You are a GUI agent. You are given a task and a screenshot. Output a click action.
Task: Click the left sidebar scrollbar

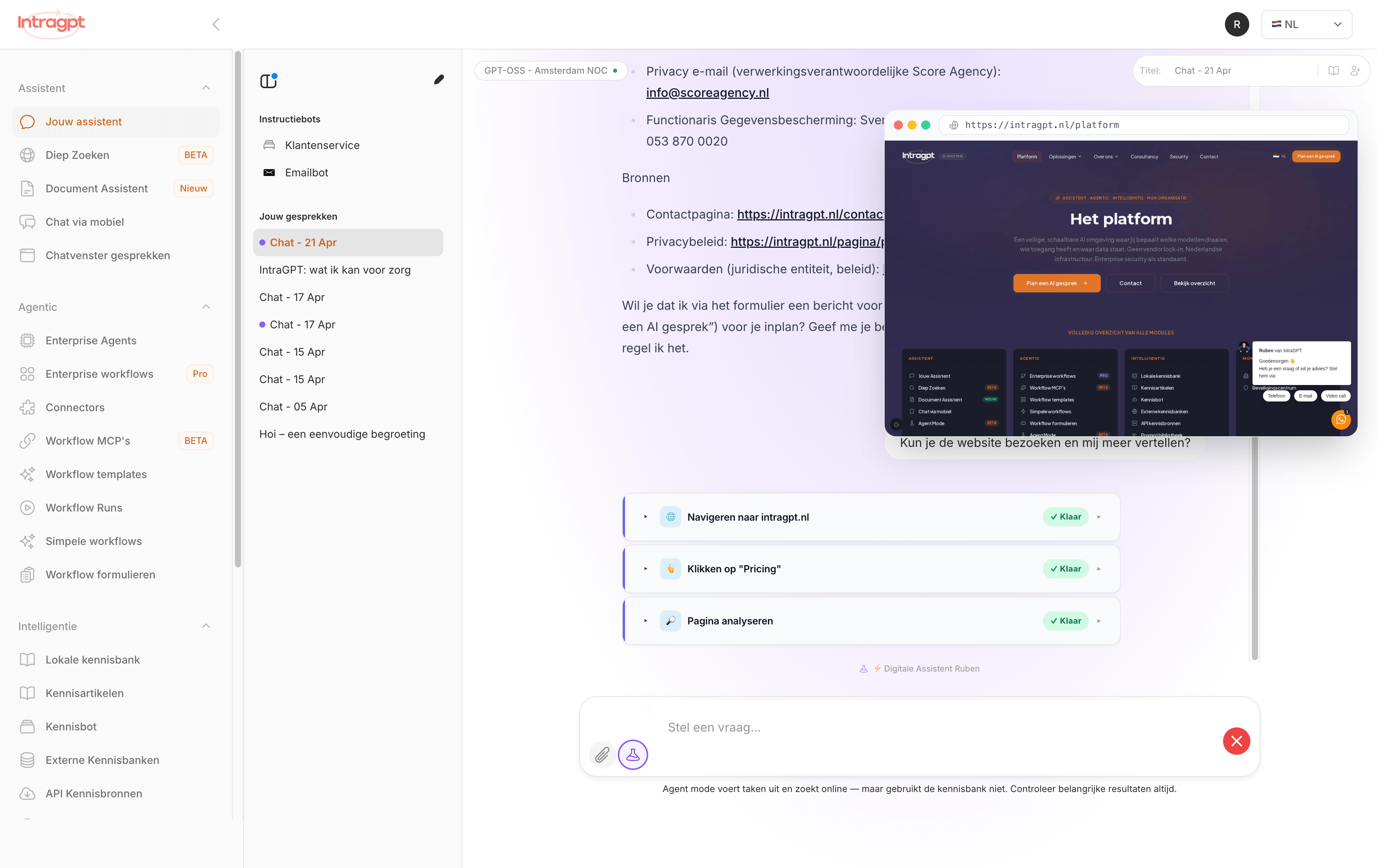(x=238, y=309)
